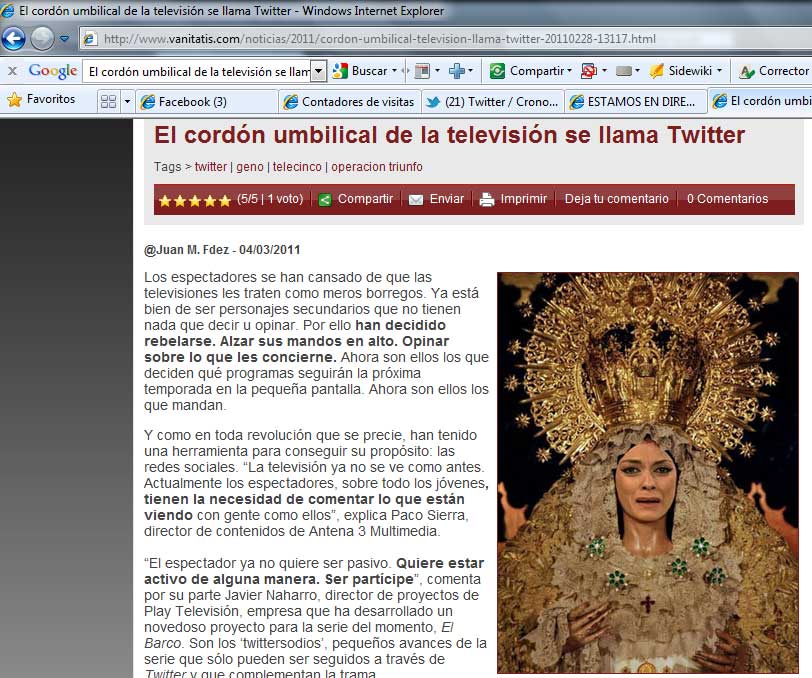Click the green Compartir icon in article bar

tap(325, 199)
